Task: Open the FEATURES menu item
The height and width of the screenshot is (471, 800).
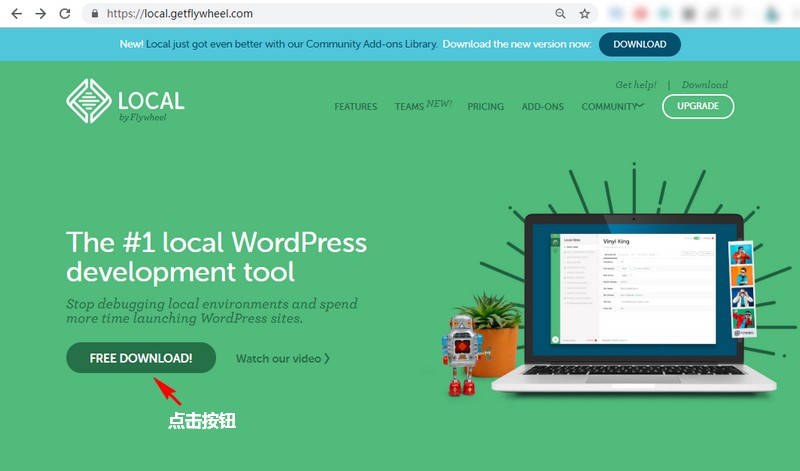Action: click(356, 107)
